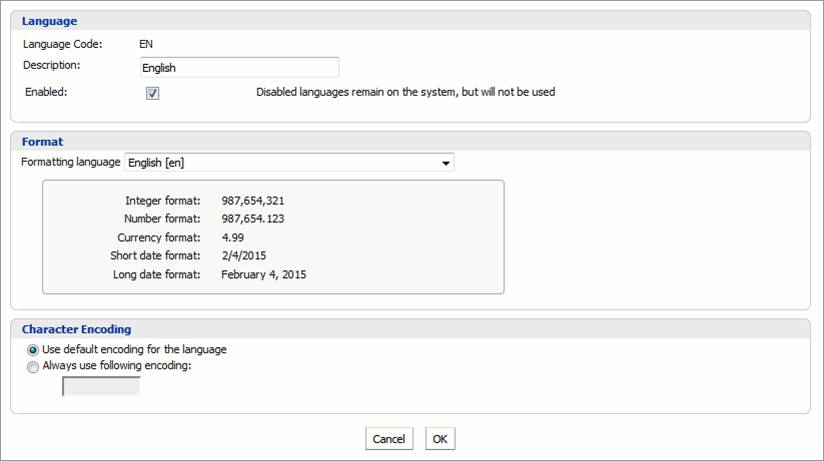Toggle the Enabled checkbox

coord(153,93)
